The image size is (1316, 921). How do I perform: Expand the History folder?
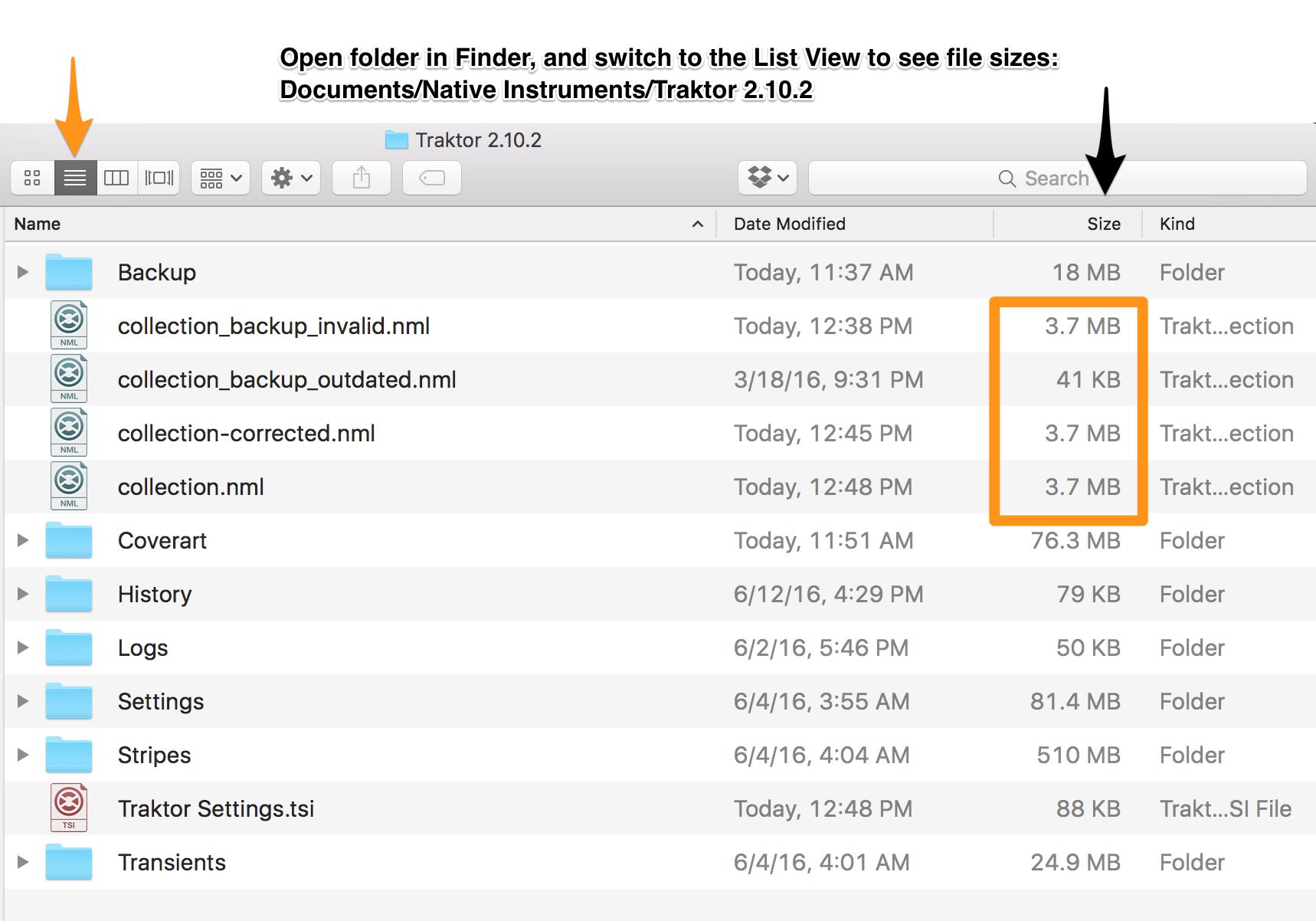23,594
